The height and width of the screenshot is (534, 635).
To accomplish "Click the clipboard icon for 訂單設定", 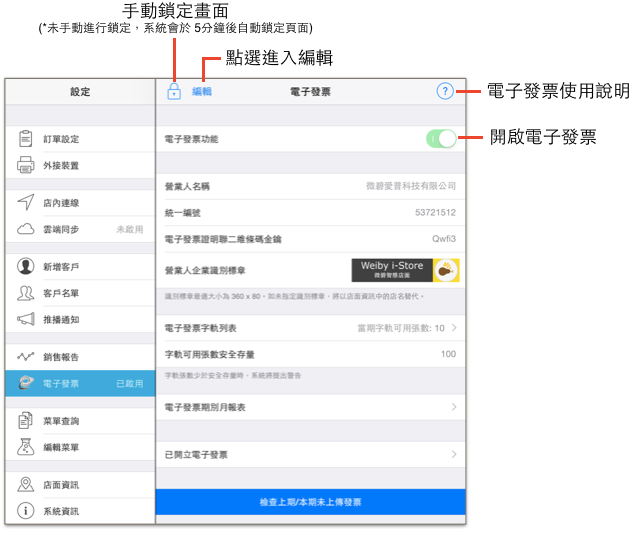I will 26,138.
